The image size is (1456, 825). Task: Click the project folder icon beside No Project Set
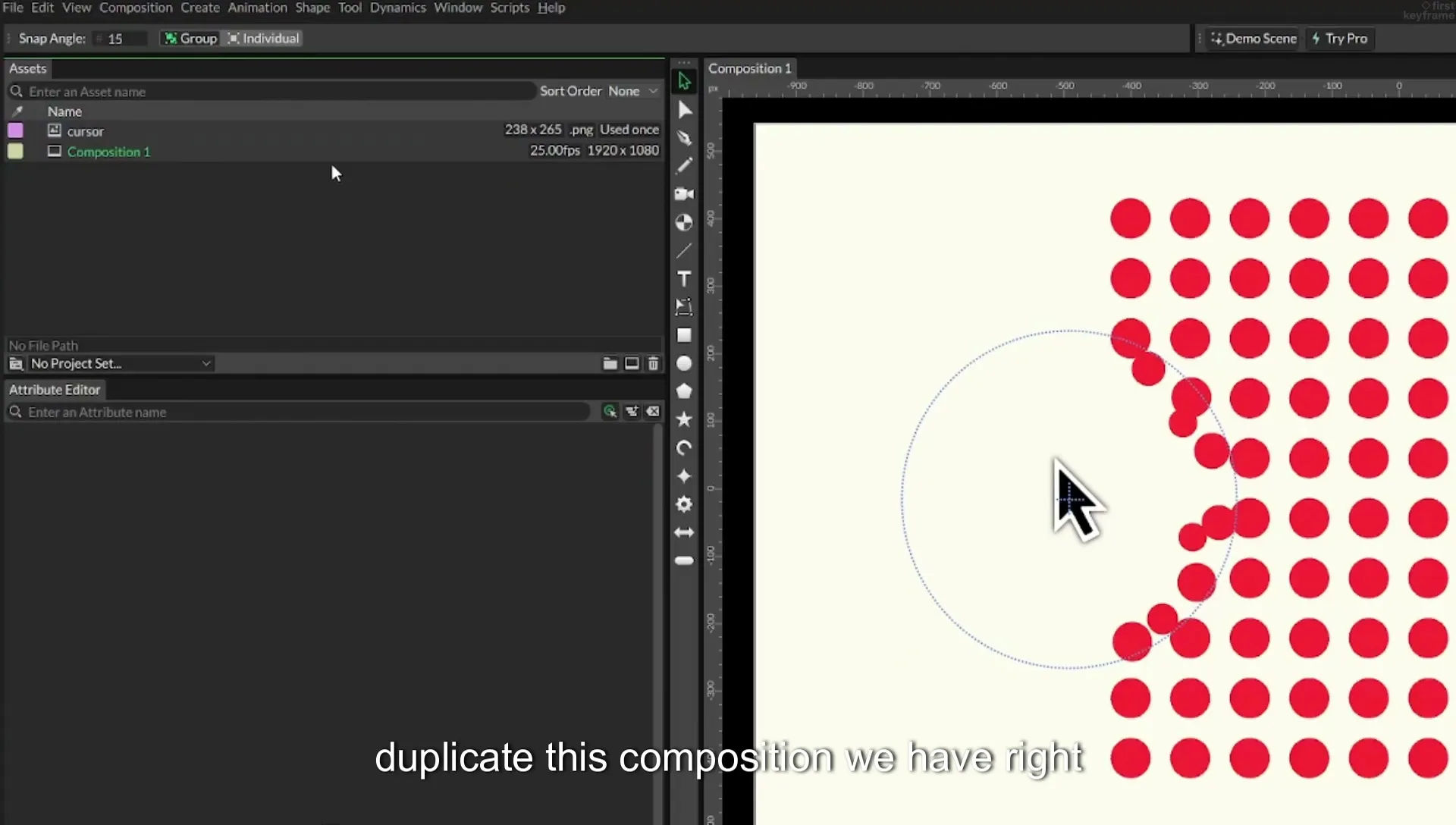tap(16, 364)
